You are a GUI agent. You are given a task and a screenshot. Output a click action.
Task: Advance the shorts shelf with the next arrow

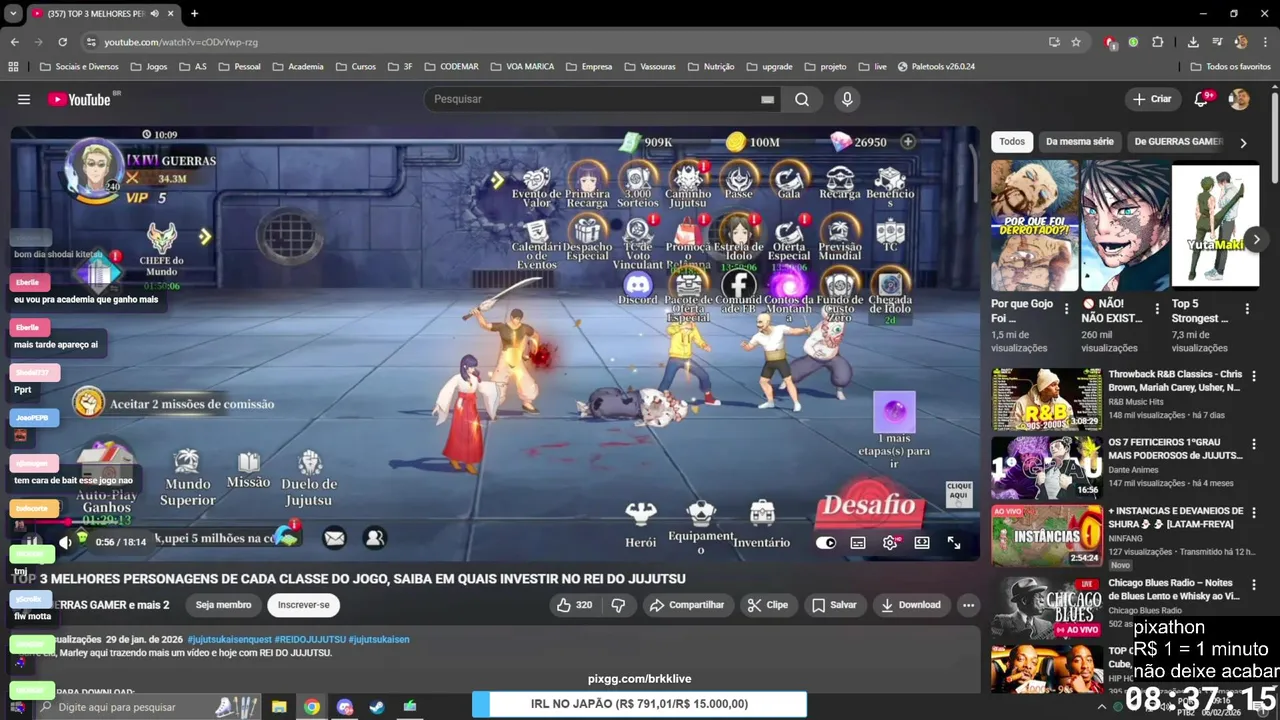pos(1256,239)
